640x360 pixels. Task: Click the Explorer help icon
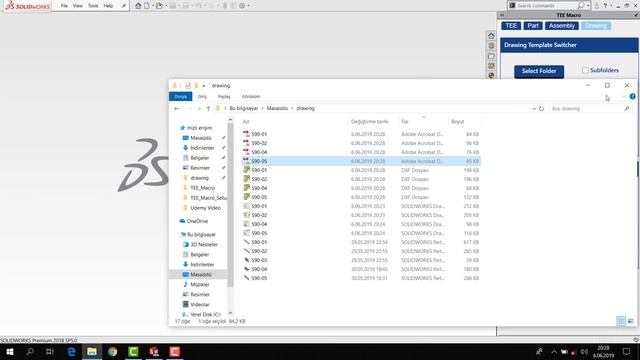coord(632,96)
